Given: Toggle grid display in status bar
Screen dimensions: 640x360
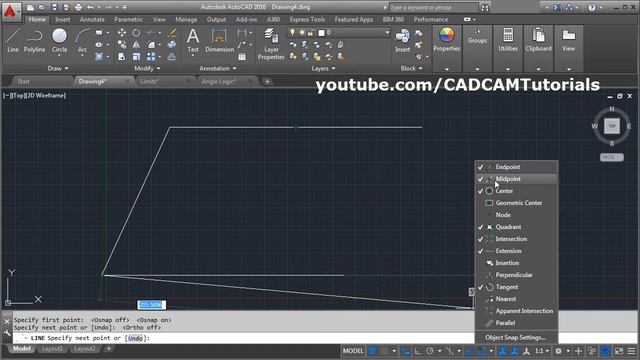Looking at the screenshot, I should click(373, 351).
